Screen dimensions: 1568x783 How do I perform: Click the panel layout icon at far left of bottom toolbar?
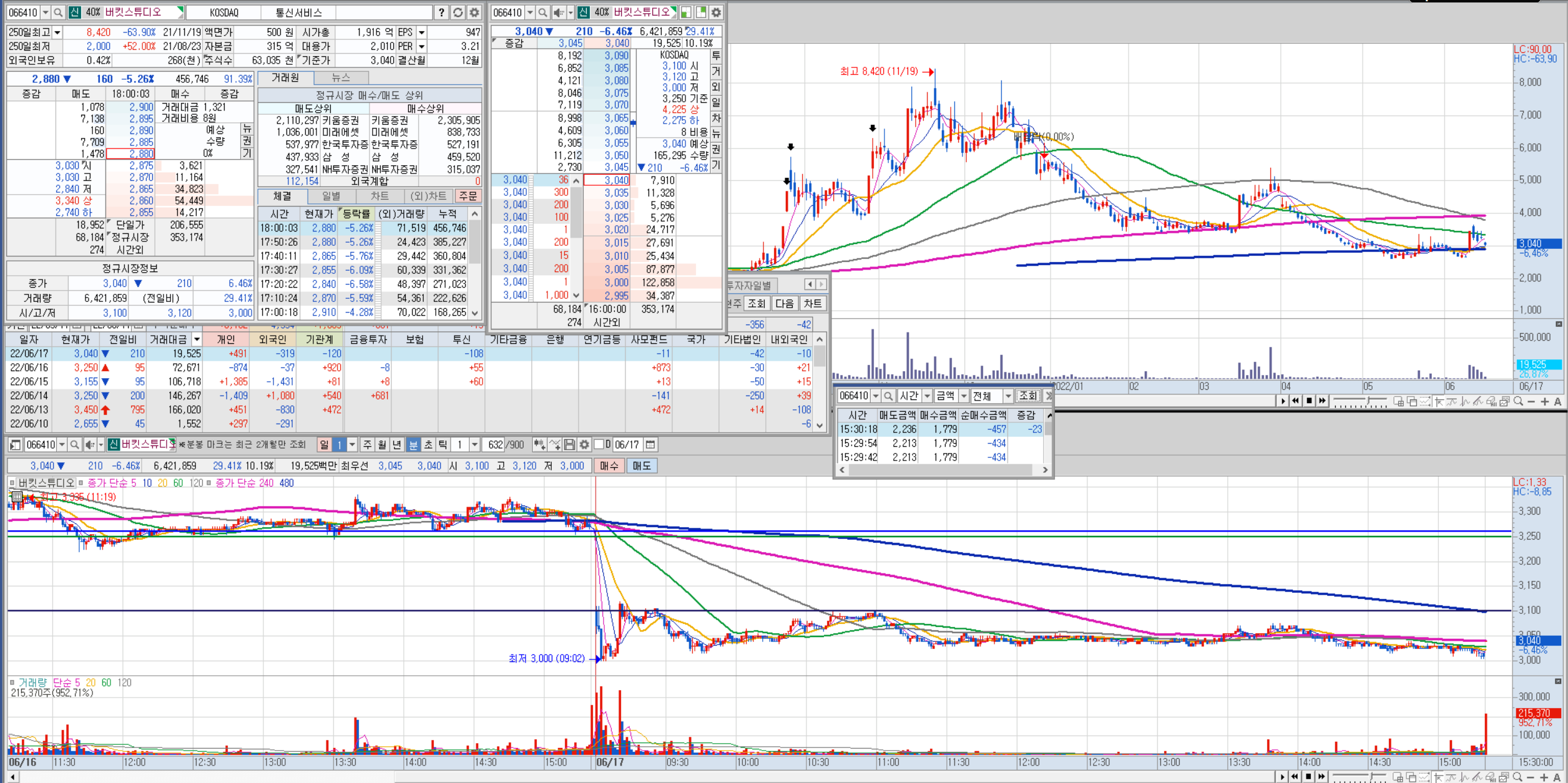click(x=16, y=444)
